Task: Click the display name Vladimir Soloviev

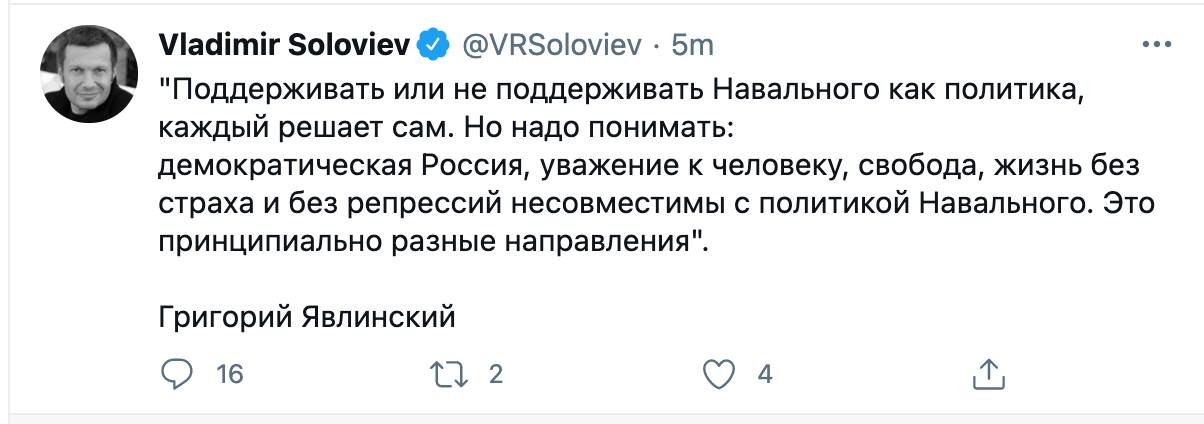Action: click(x=286, y=45)
